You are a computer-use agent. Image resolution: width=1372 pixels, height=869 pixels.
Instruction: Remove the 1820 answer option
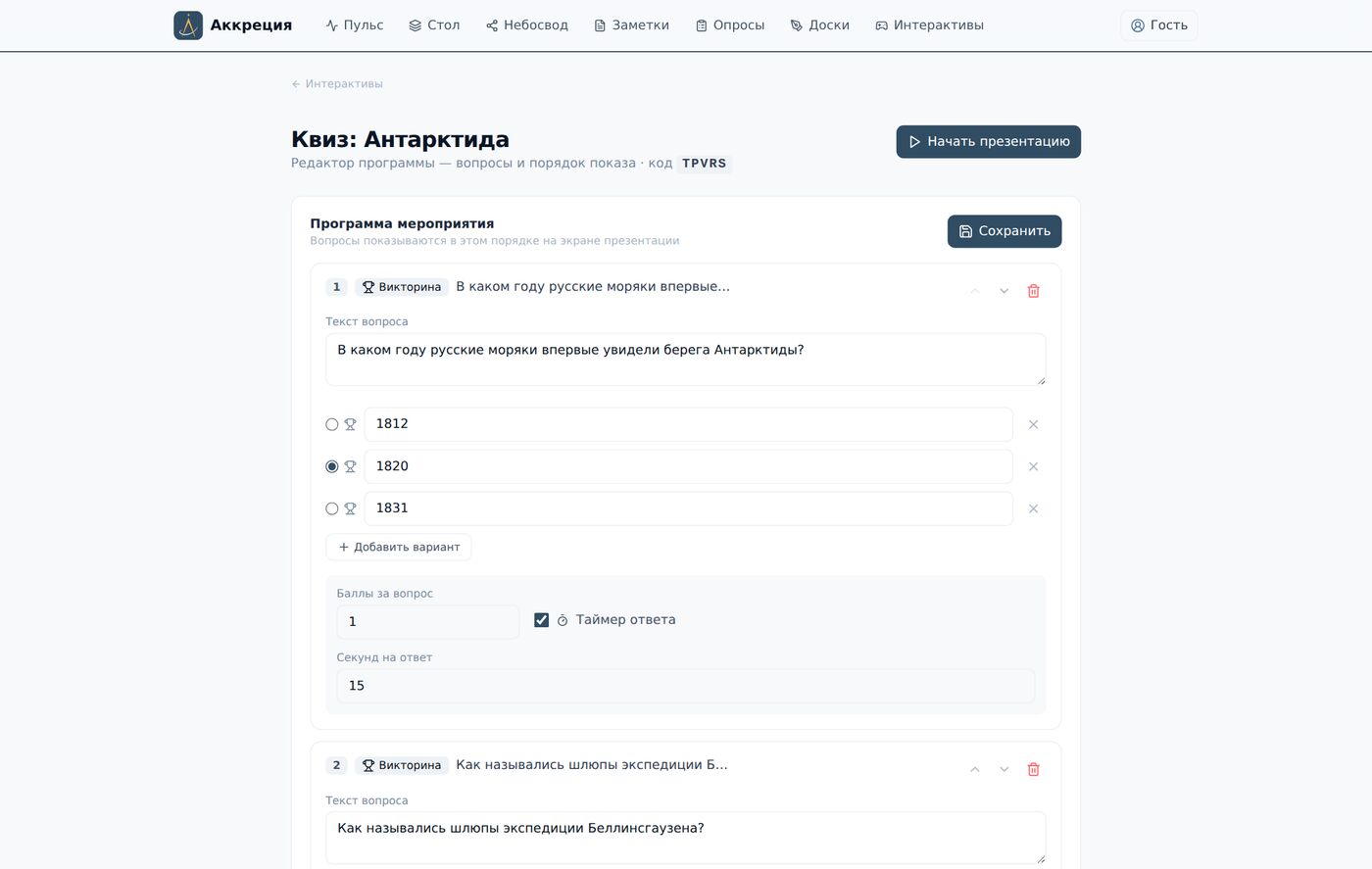[x=1033, y=467]
